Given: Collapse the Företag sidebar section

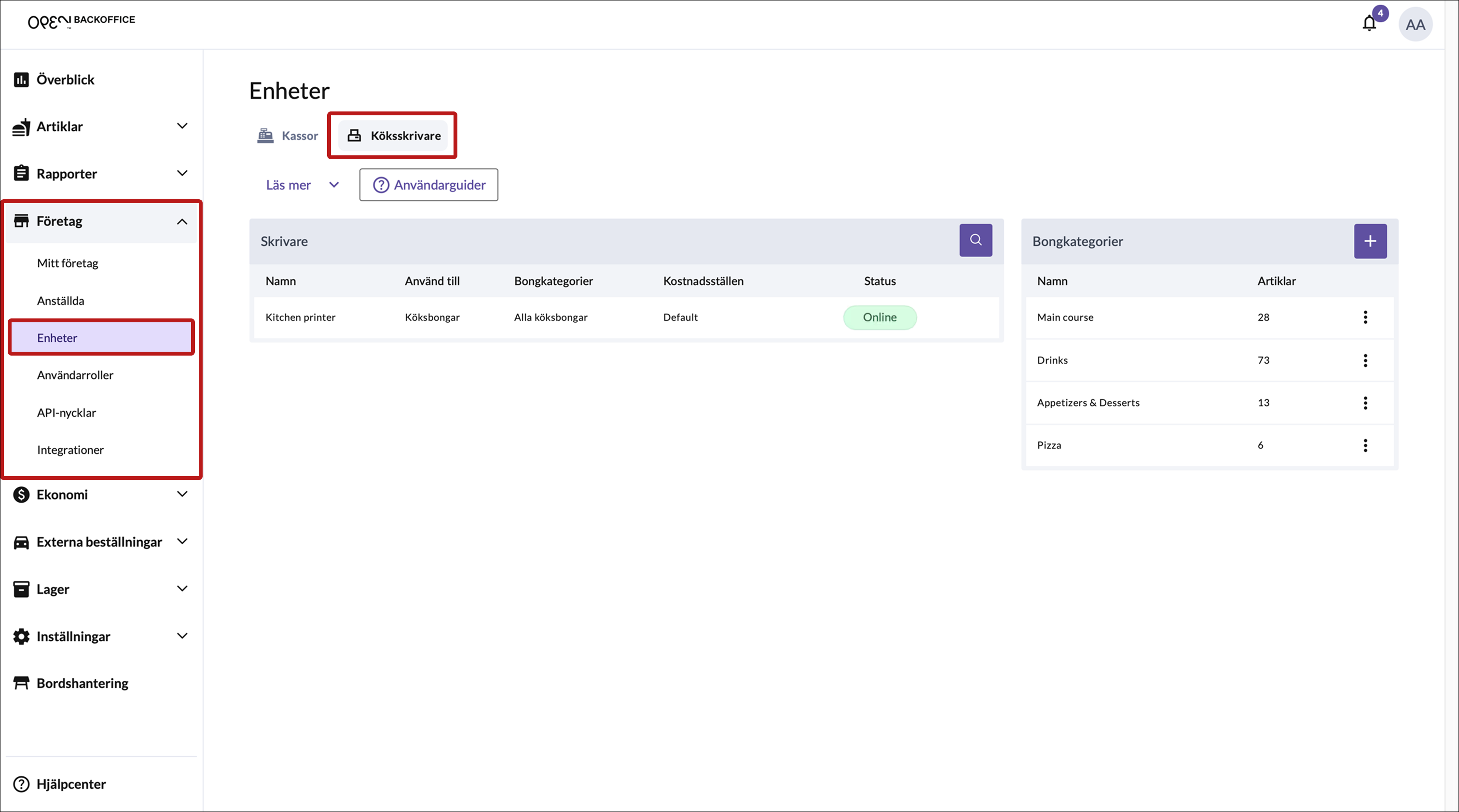Looking at the screenshot, I should (181, 221).
